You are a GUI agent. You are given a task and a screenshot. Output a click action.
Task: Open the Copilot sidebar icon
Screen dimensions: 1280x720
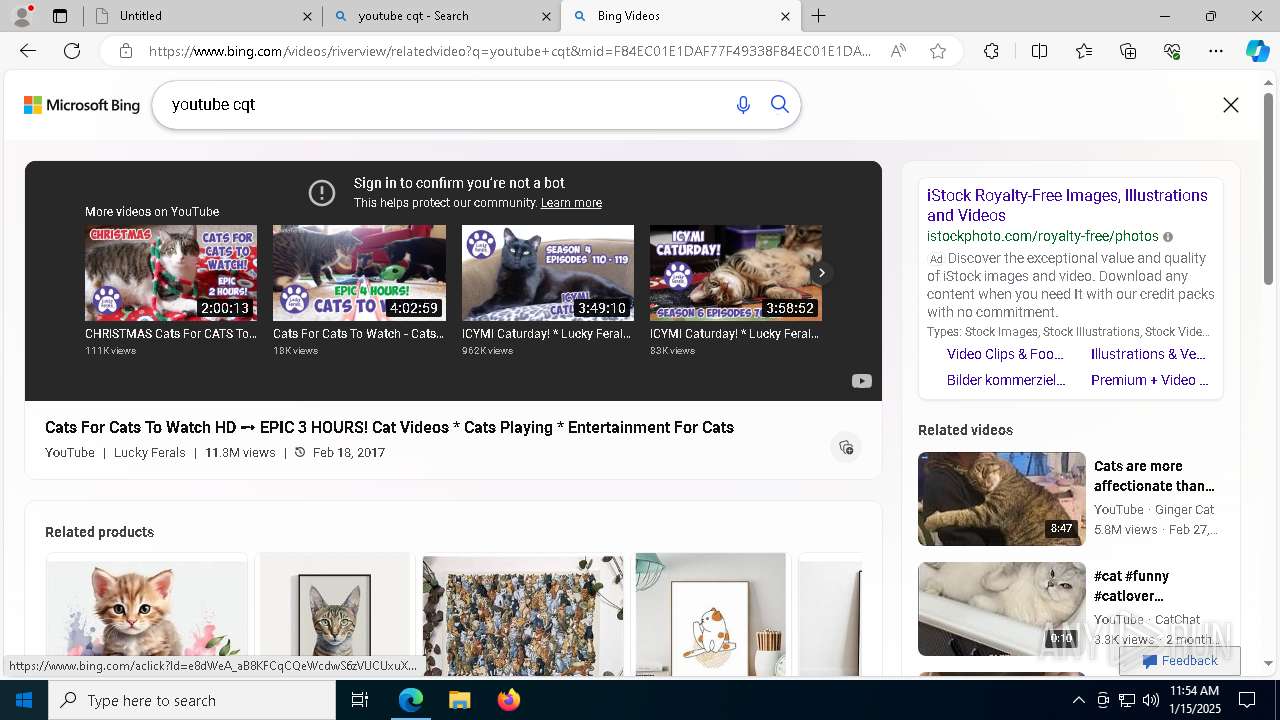pyautogui.click(x=1257, y=51)
